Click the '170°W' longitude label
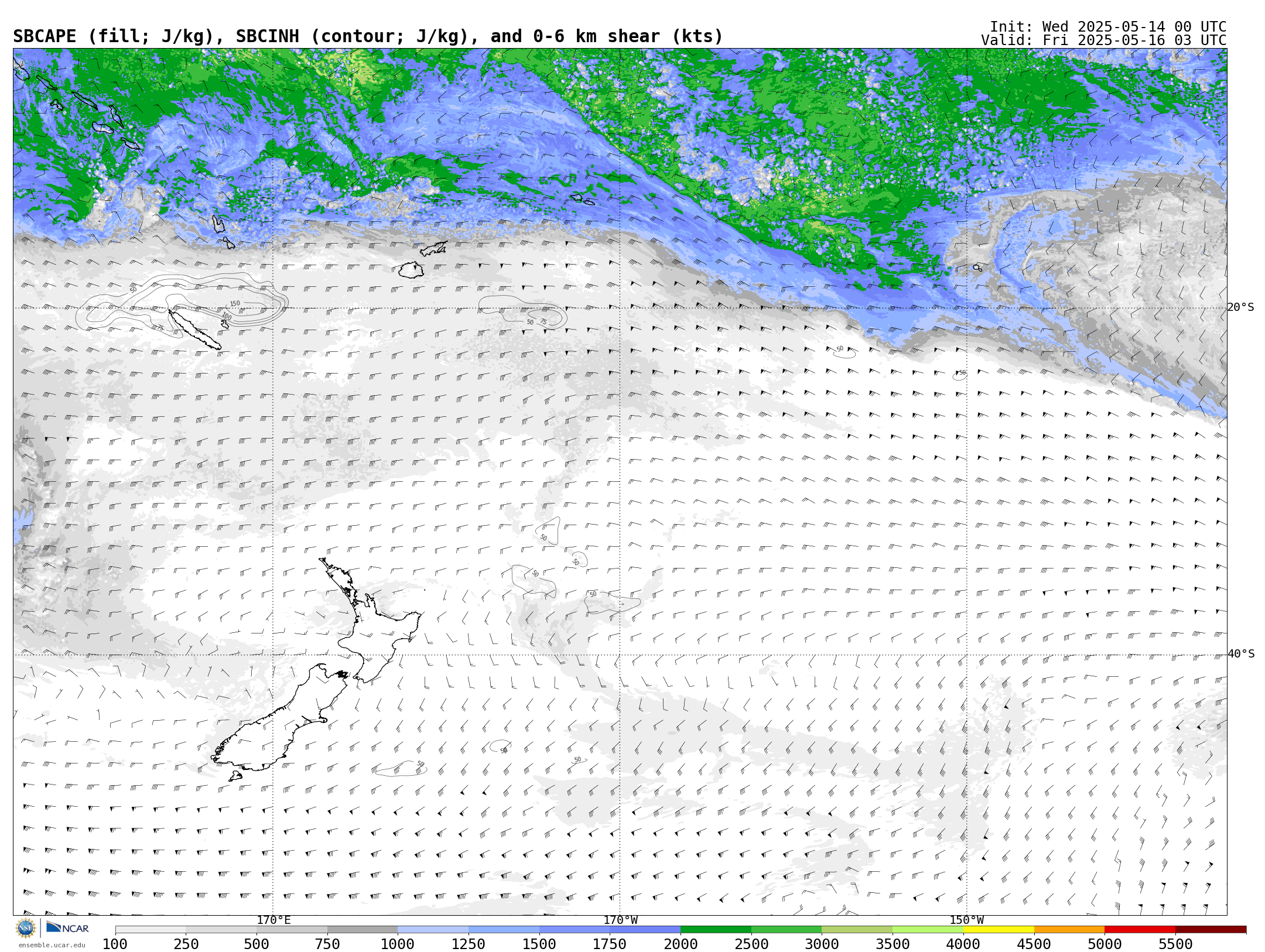The height and width of the screenshot is (952, 1265). tap(621, 920)
